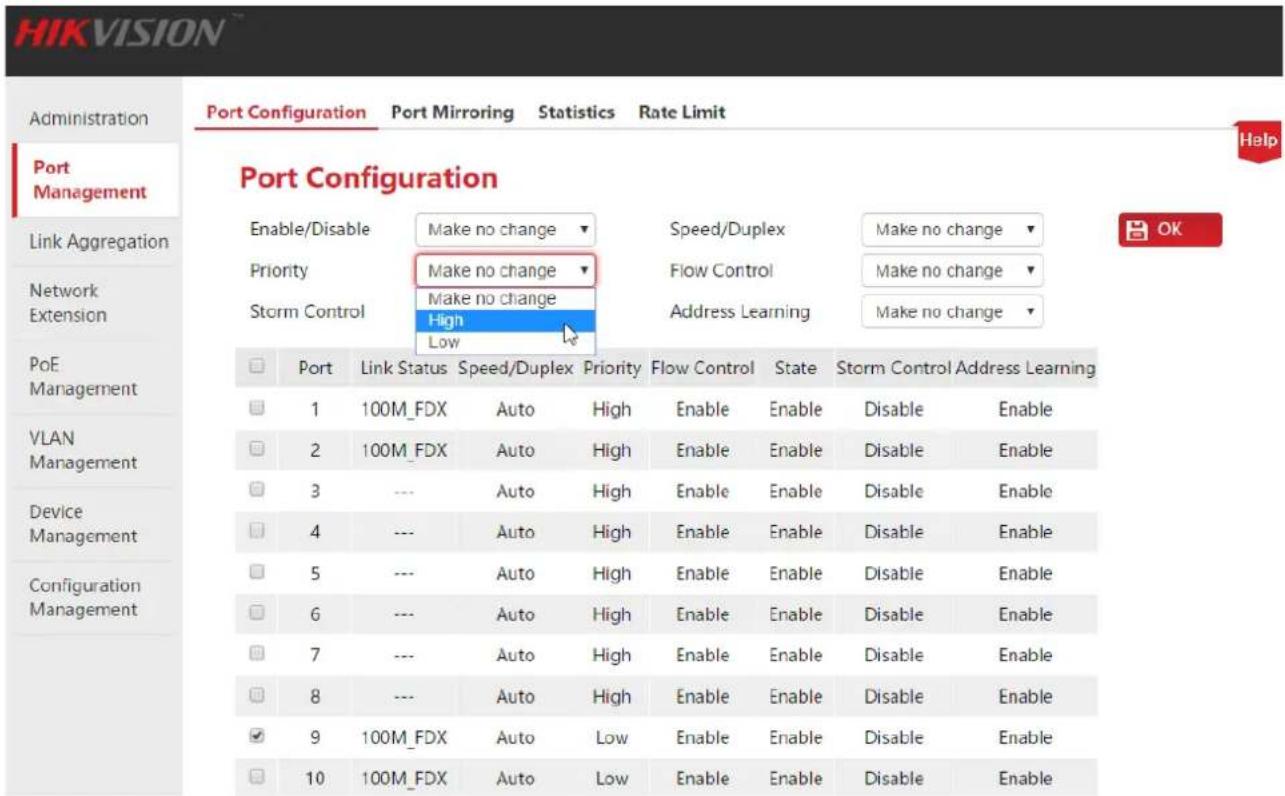Click the Hikvision logo

[119, 35]
